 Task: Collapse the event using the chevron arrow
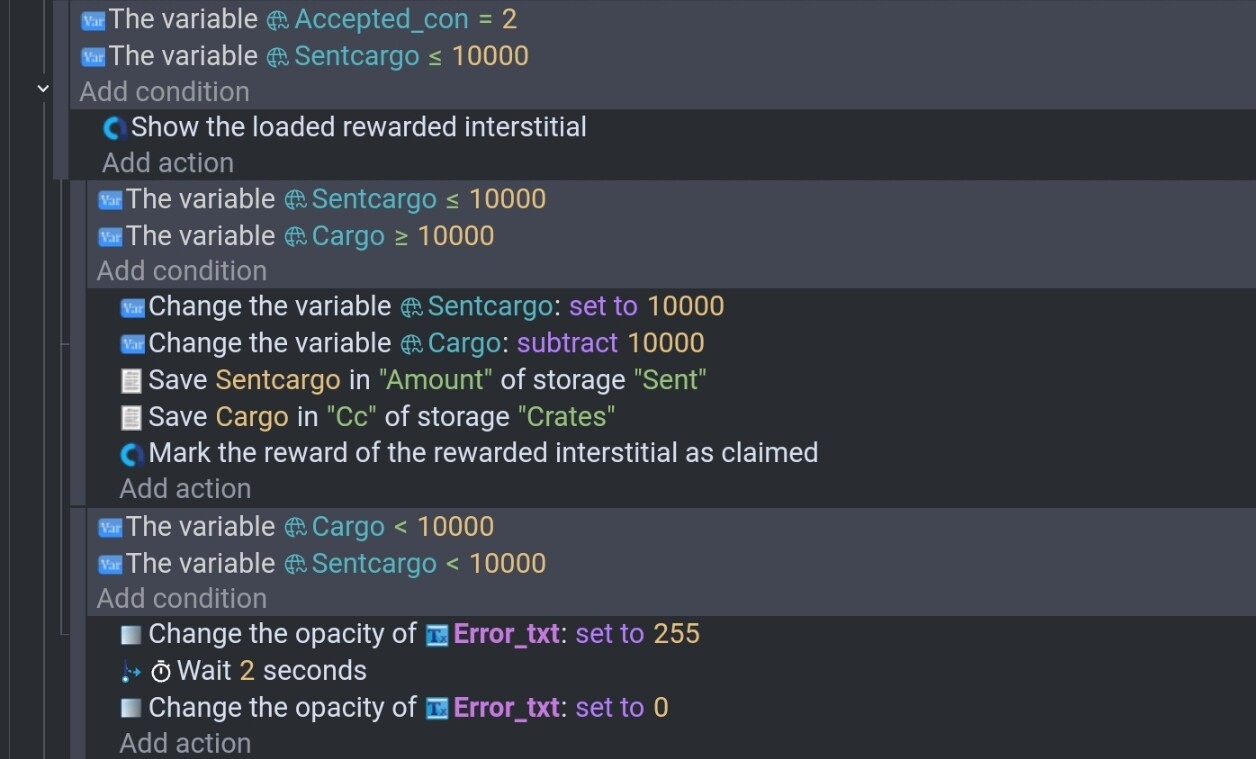pyautogui.click(x=43, y=89)
